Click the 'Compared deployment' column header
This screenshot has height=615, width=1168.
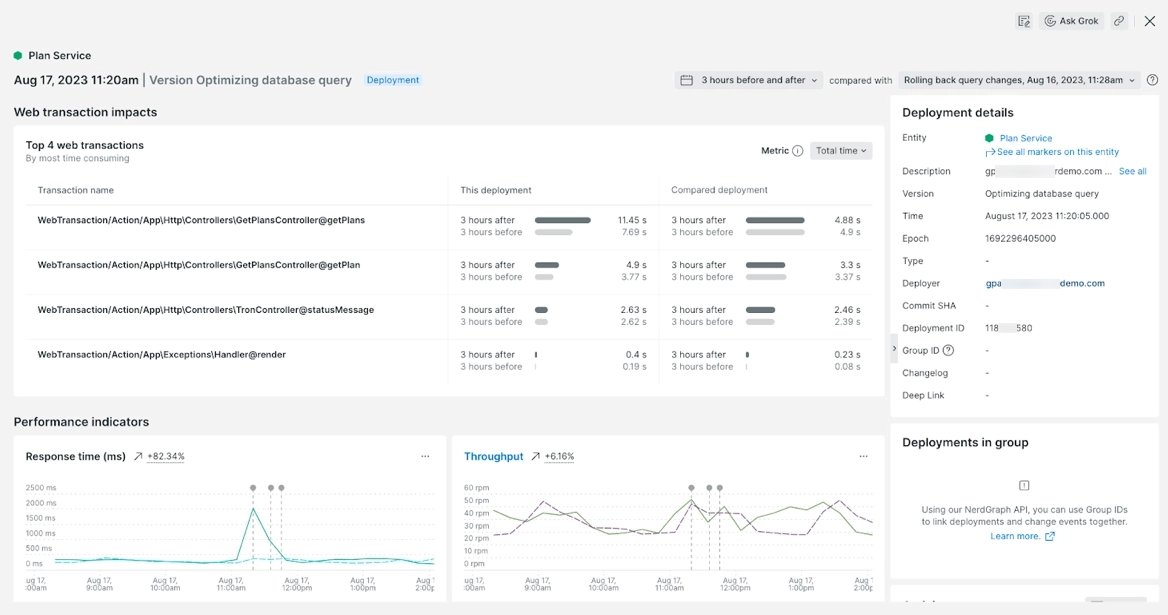[719, 190]
